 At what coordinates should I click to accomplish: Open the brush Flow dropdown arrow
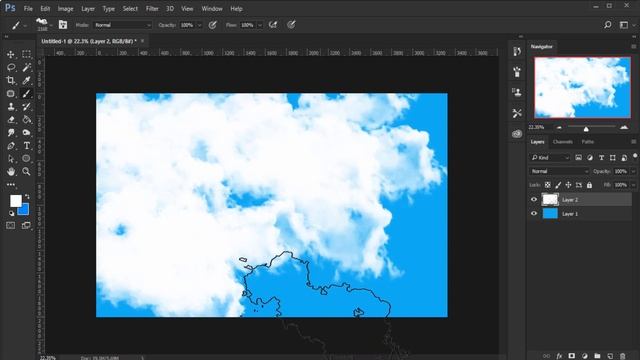[x=260, y=25]
